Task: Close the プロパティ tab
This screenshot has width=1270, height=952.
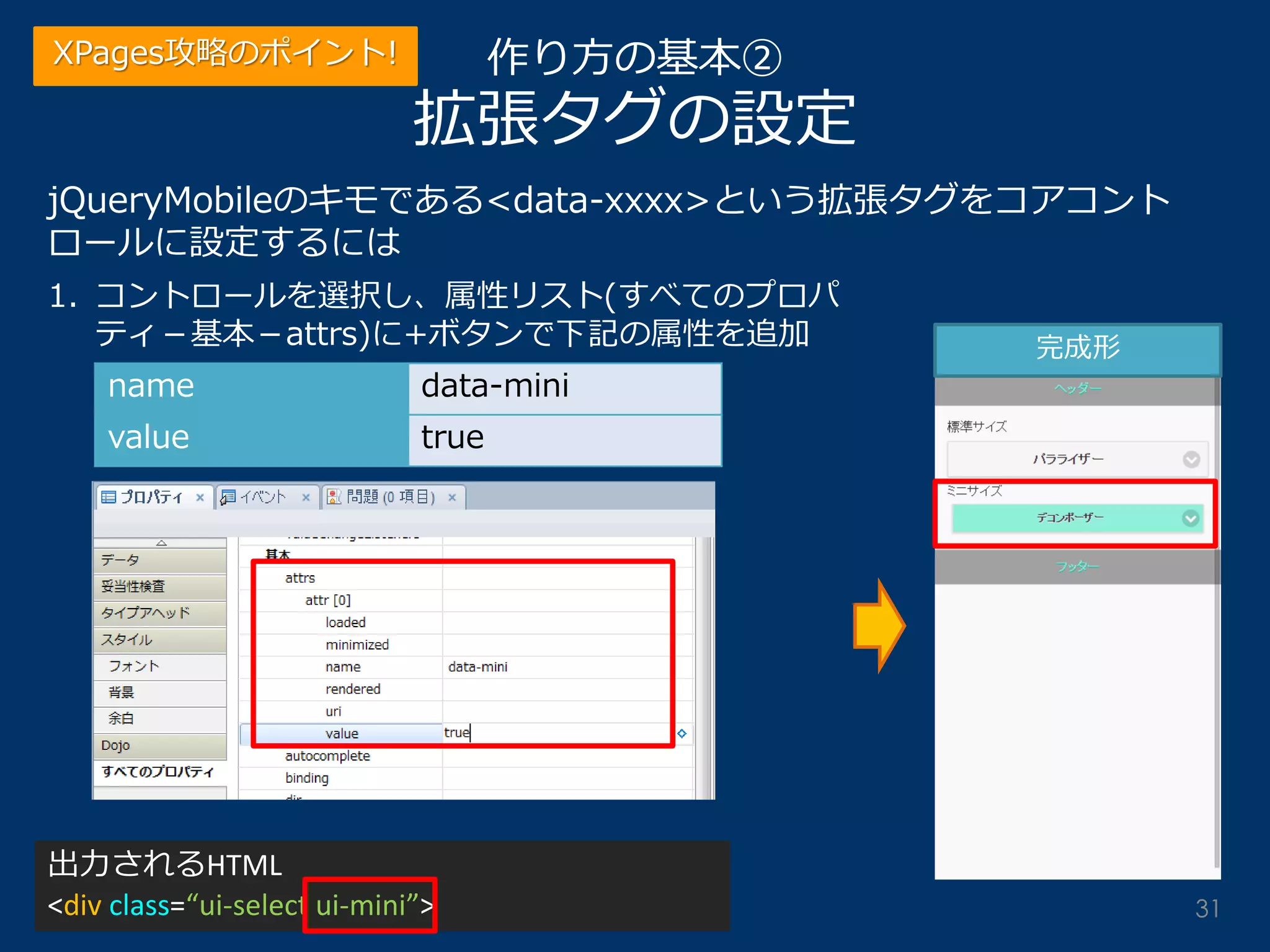Action: [200, 497]
